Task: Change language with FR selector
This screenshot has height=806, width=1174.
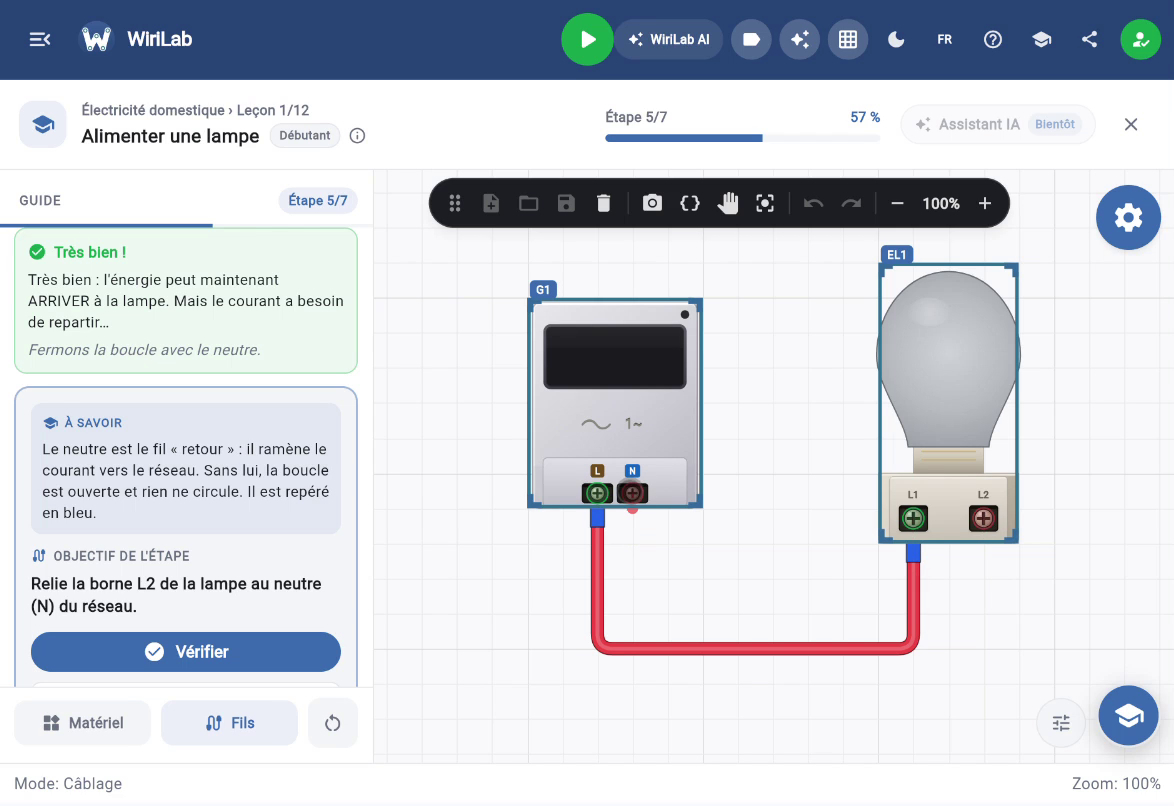Action: [944, 39]
